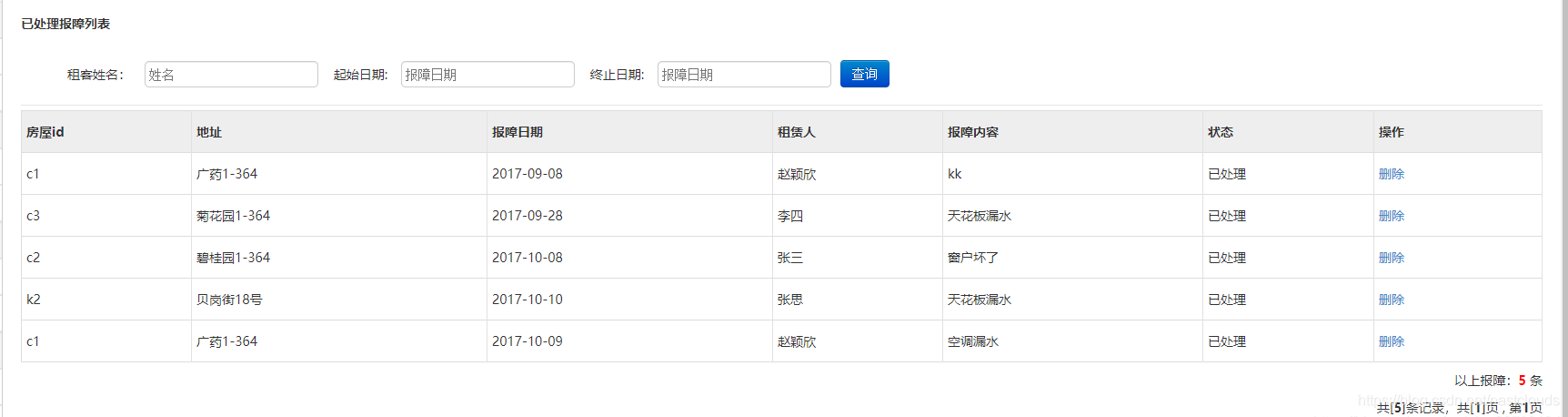Click the 已处理报障列表 page title
This screenshot has height=417, width=1568.
[65, 24]
